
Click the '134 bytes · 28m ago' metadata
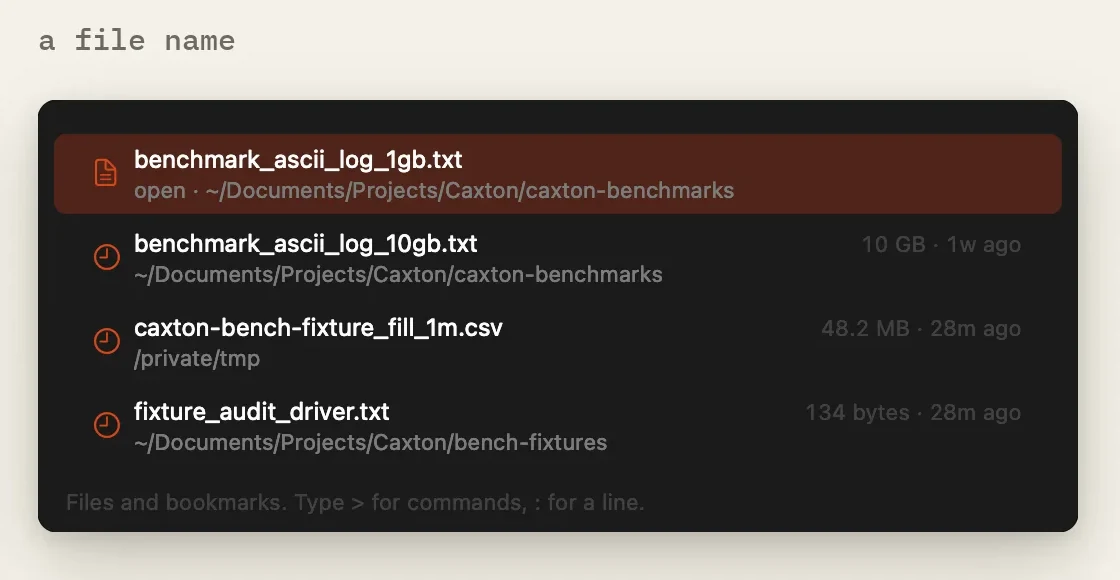(x=914, y=413)
